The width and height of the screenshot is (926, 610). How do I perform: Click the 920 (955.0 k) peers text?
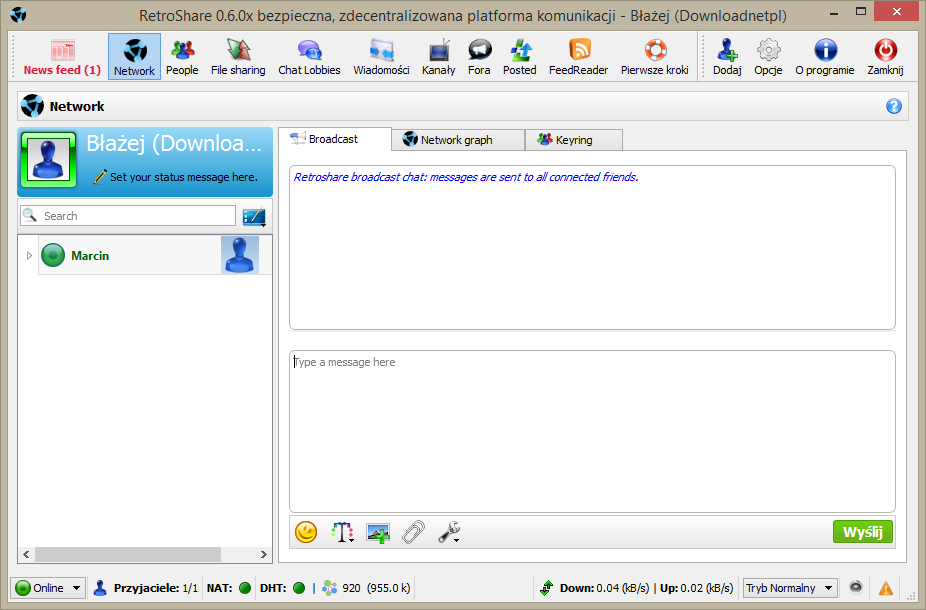tap(376, 588)
